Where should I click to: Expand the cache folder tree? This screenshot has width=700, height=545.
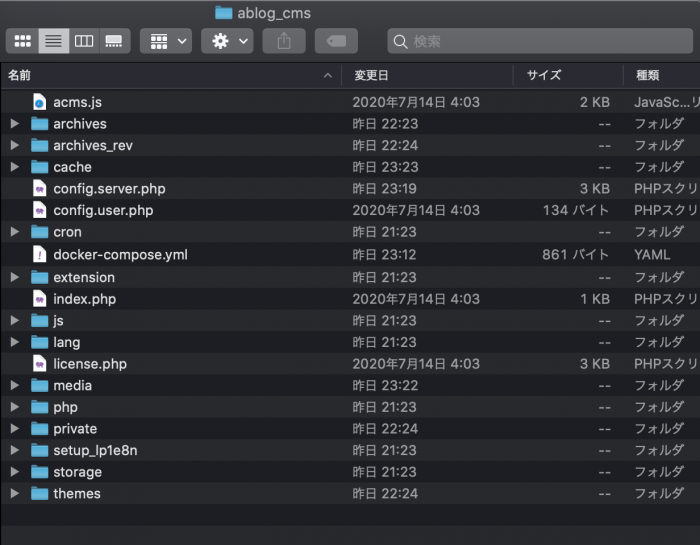[14, 167]
